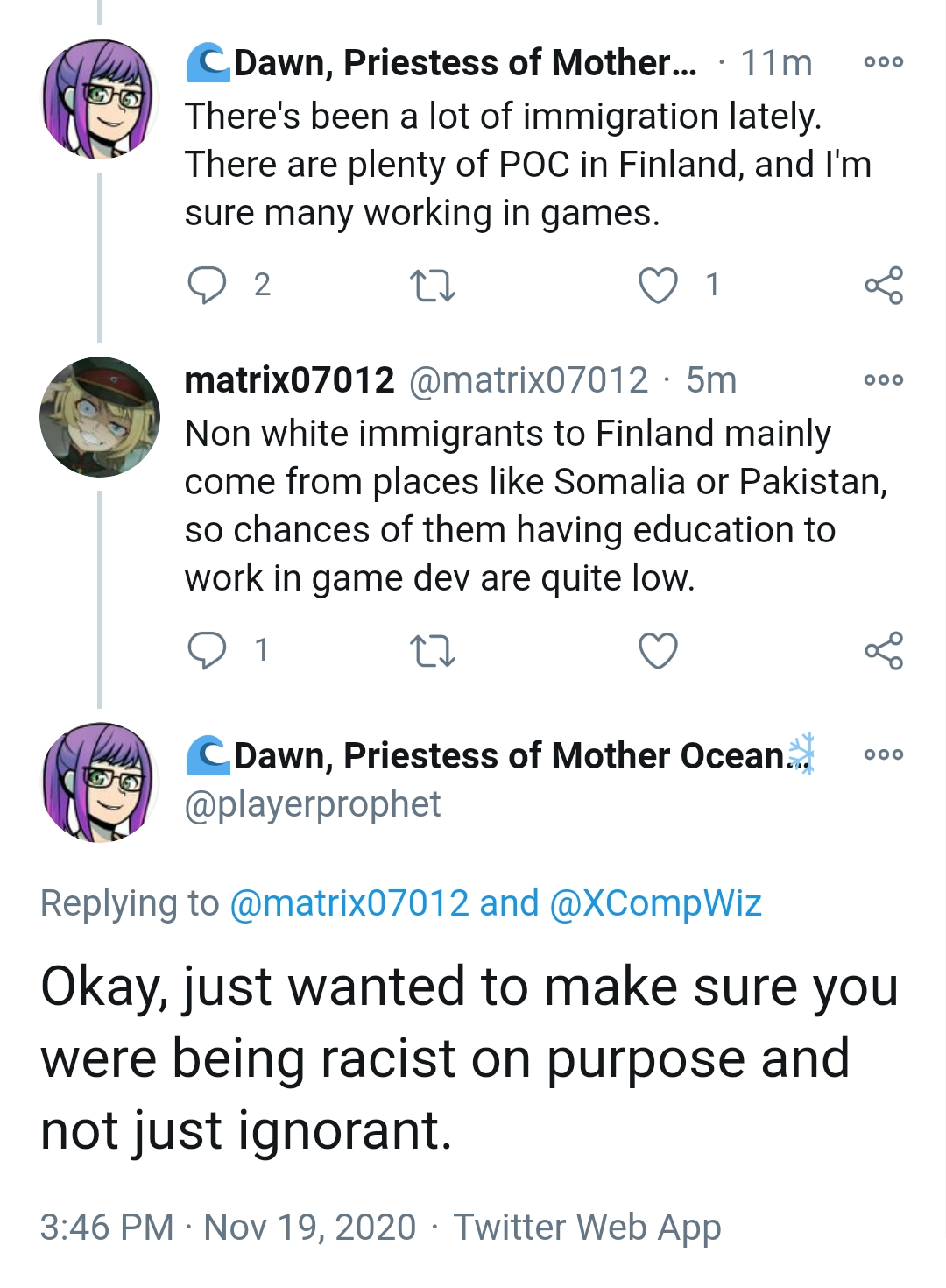The height and width of the screenshot is (1288, 946).
Task: Retweet Dawn's tweet about POC in Finland
Action: pyautogui.click(x=433, y=286)
